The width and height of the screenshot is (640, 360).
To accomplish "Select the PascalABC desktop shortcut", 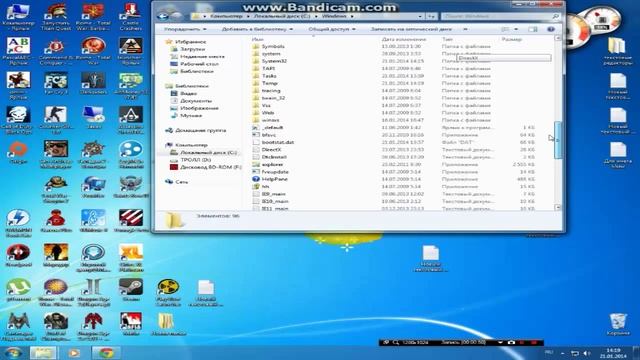I will 18,51.
